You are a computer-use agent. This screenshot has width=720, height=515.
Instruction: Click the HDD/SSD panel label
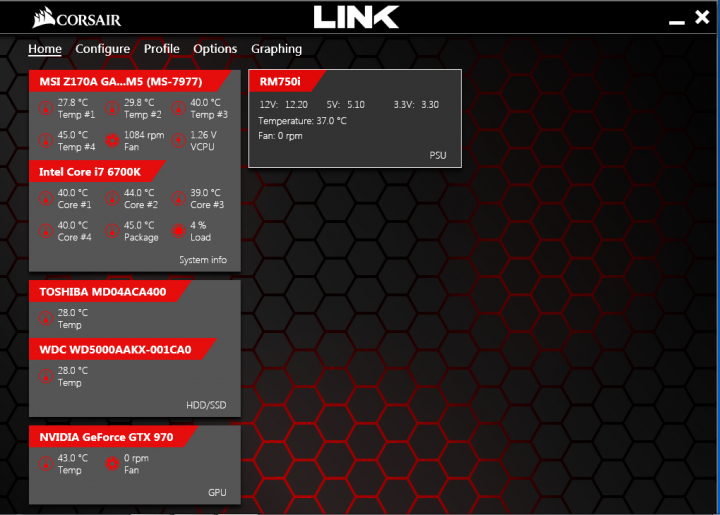pyautogui.click(x=206, y=405)
